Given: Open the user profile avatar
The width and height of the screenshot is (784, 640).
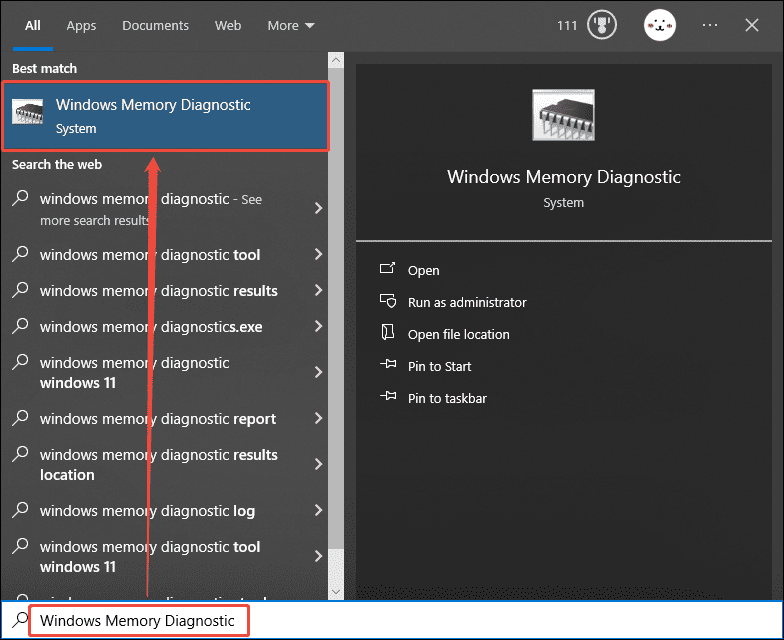Looking at the screenshot, I should pyautogui.click(x=660, y=25).
